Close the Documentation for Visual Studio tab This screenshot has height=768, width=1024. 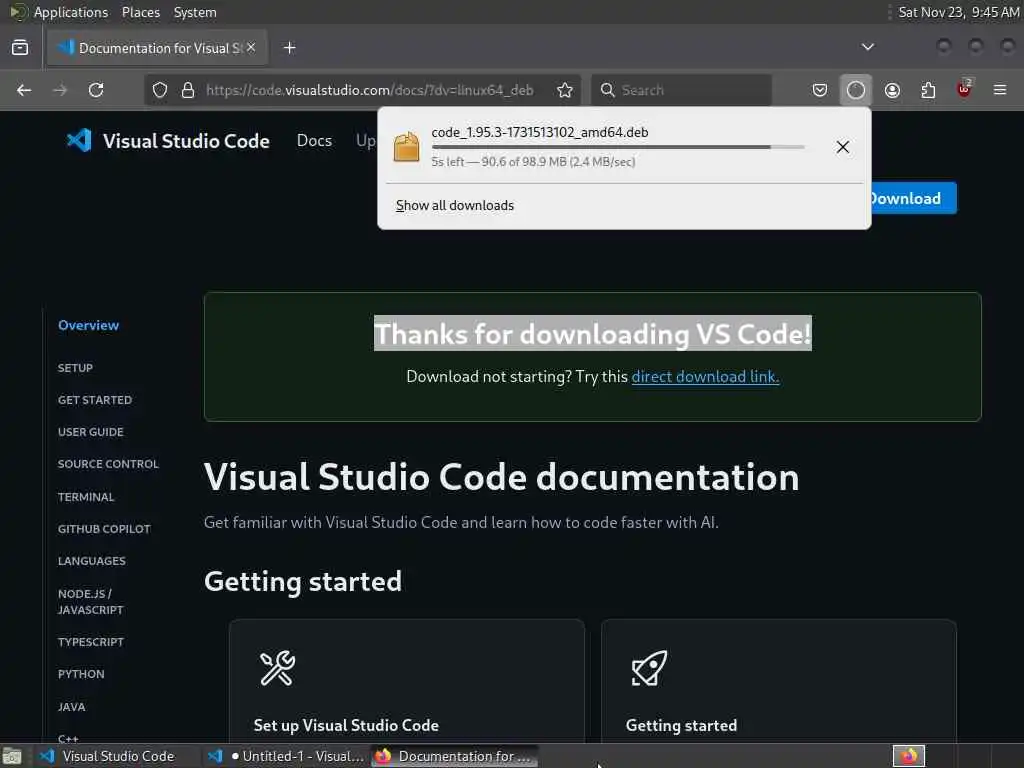pyautogui.click(x=251, y=48)
